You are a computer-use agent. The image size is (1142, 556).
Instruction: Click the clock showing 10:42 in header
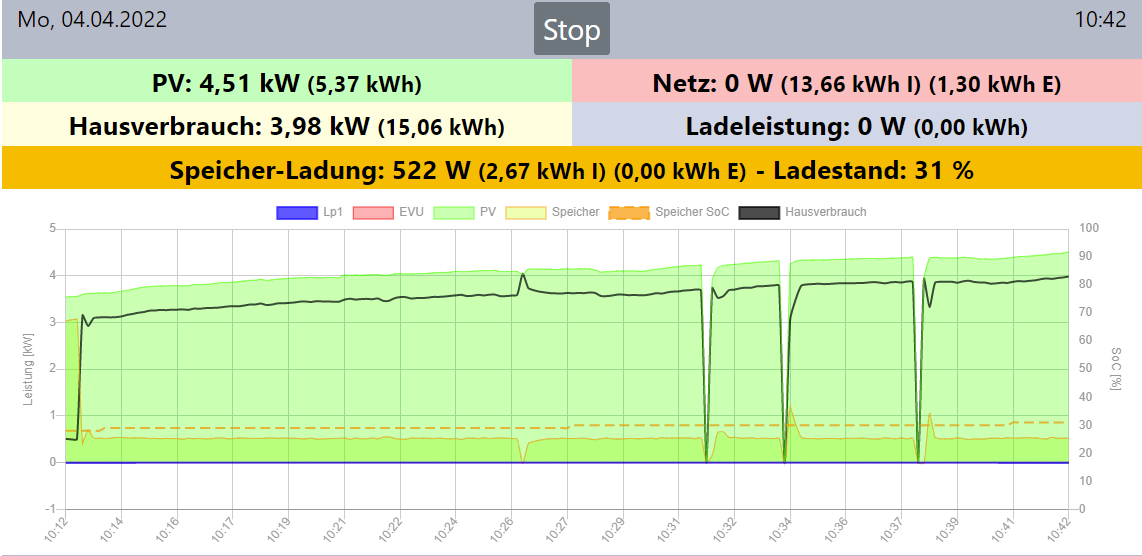tap(1100, 20)
